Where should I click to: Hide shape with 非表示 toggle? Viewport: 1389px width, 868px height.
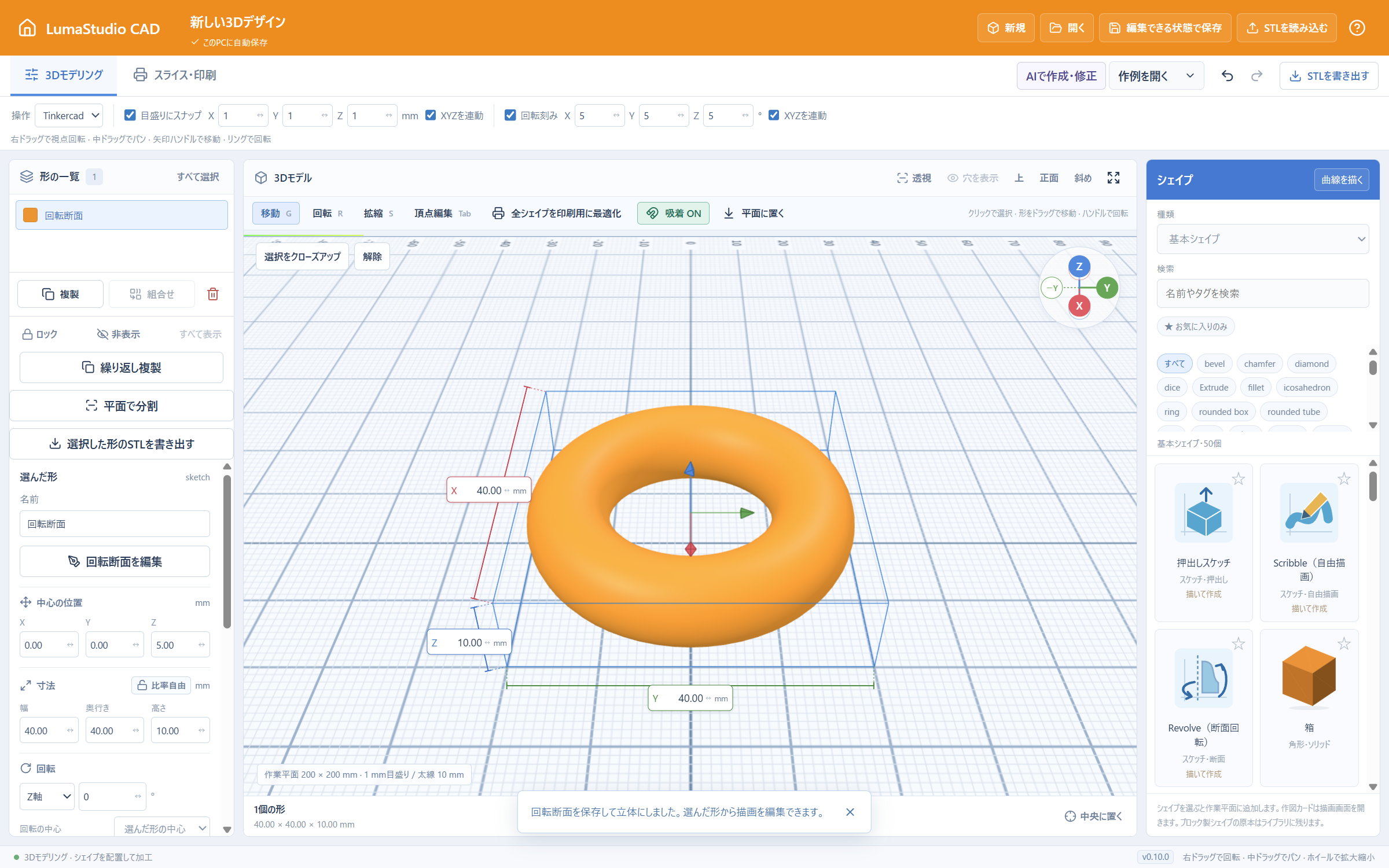click(118, 334)
